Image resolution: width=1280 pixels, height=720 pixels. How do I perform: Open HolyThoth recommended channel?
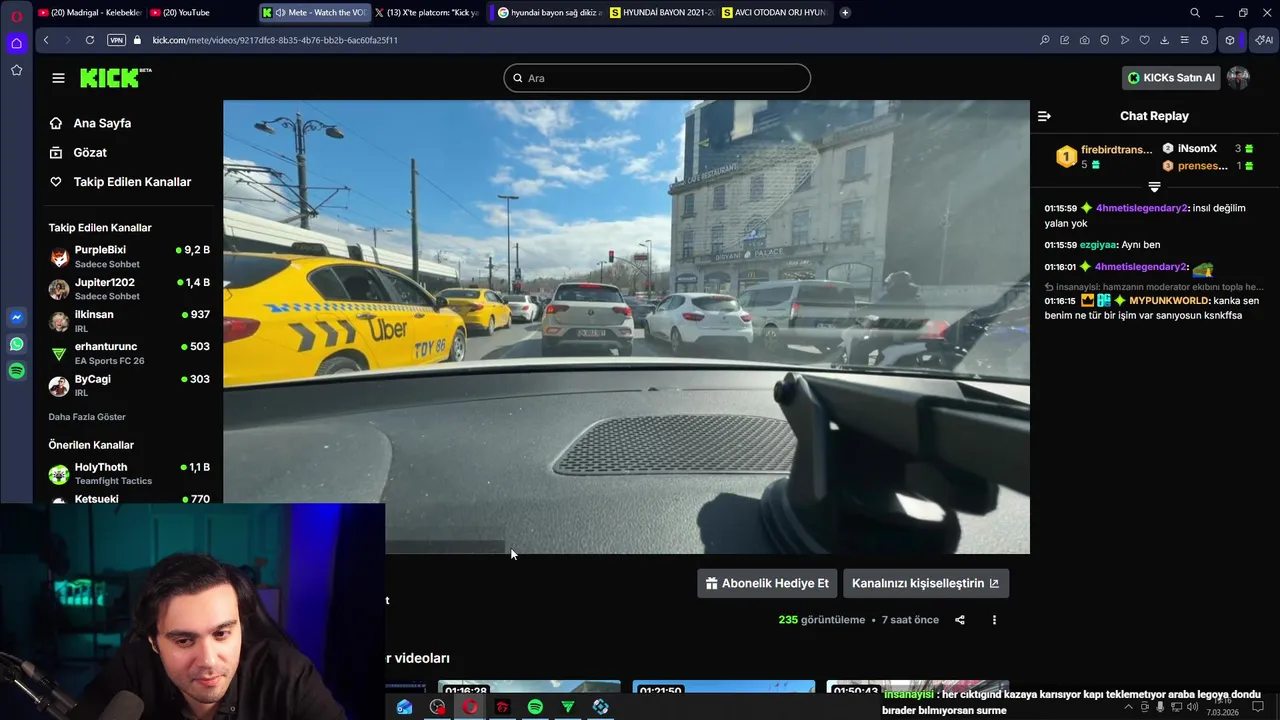pos(130,474)
